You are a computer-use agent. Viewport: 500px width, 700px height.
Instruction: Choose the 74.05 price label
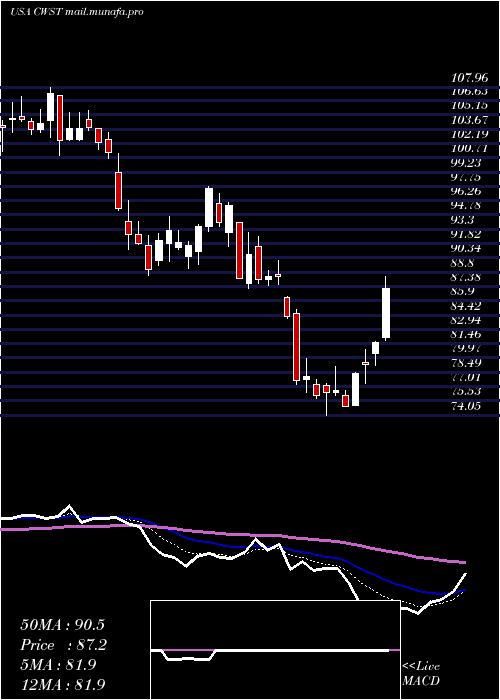point(466,406)
